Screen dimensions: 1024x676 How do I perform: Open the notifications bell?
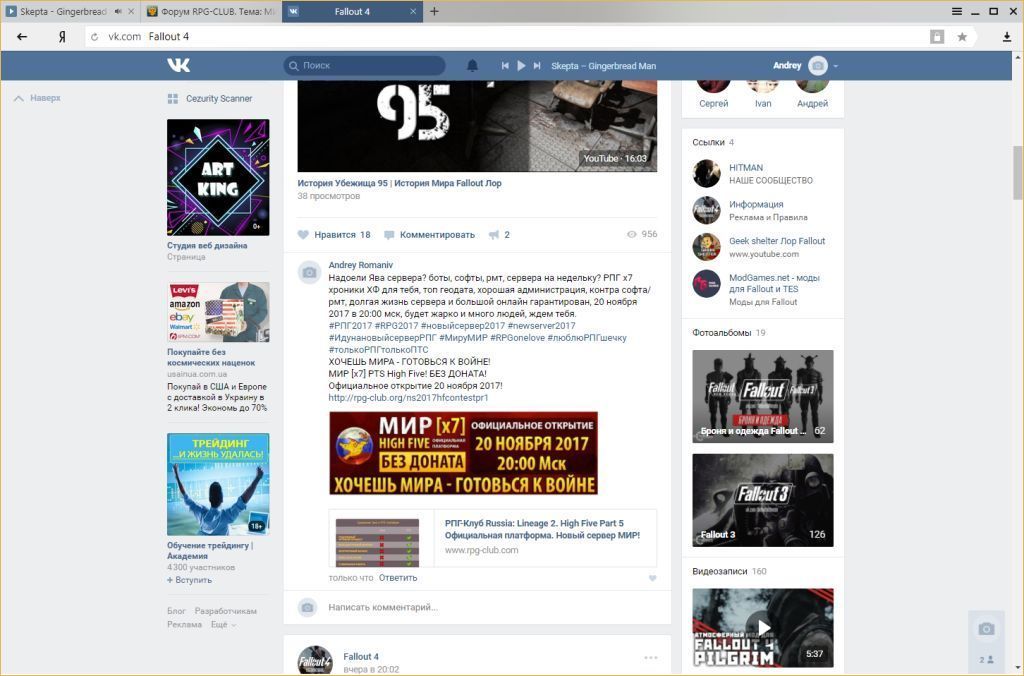coord(472,65)
